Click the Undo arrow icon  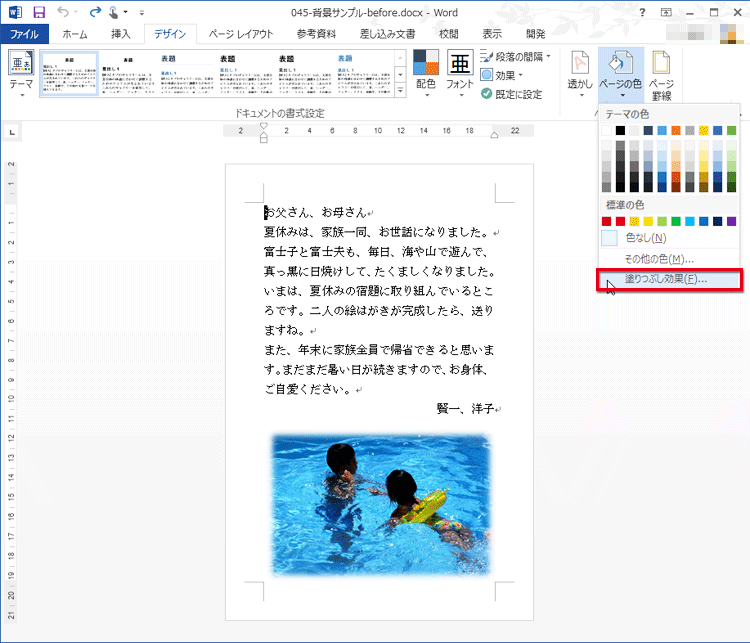(63, 11)
